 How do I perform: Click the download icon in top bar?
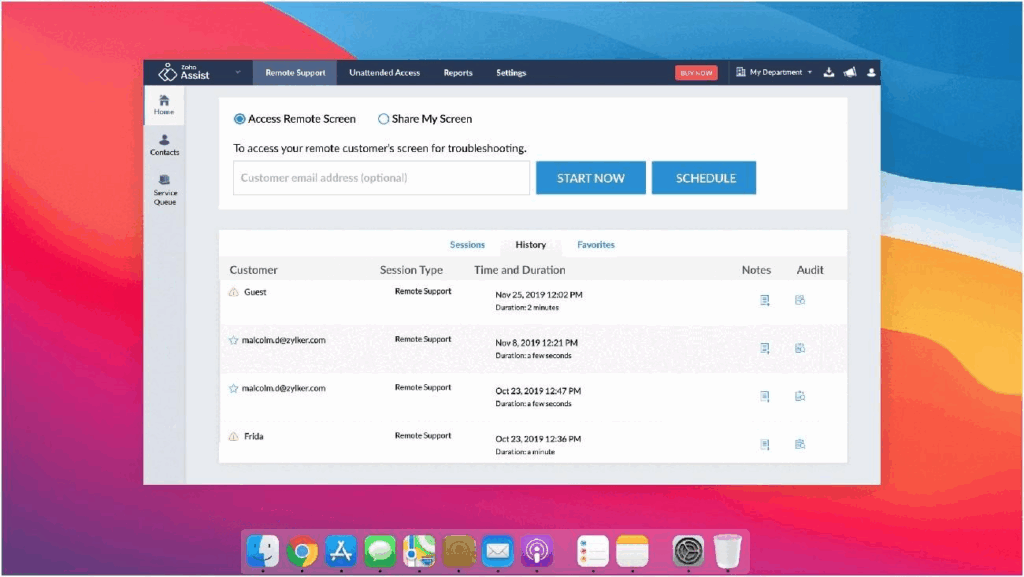829,73
